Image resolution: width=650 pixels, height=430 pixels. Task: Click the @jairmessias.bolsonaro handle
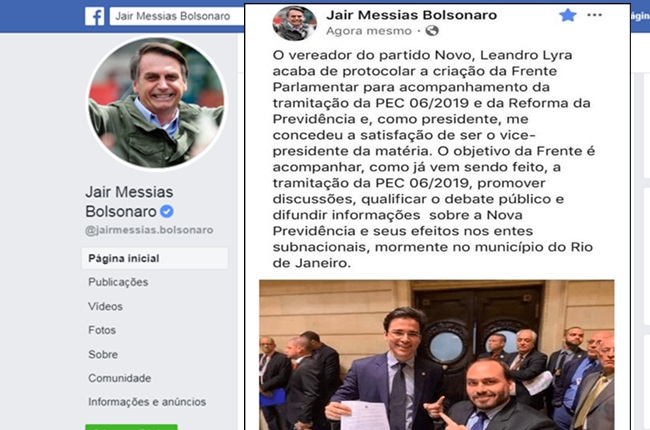tap(149, 230)
